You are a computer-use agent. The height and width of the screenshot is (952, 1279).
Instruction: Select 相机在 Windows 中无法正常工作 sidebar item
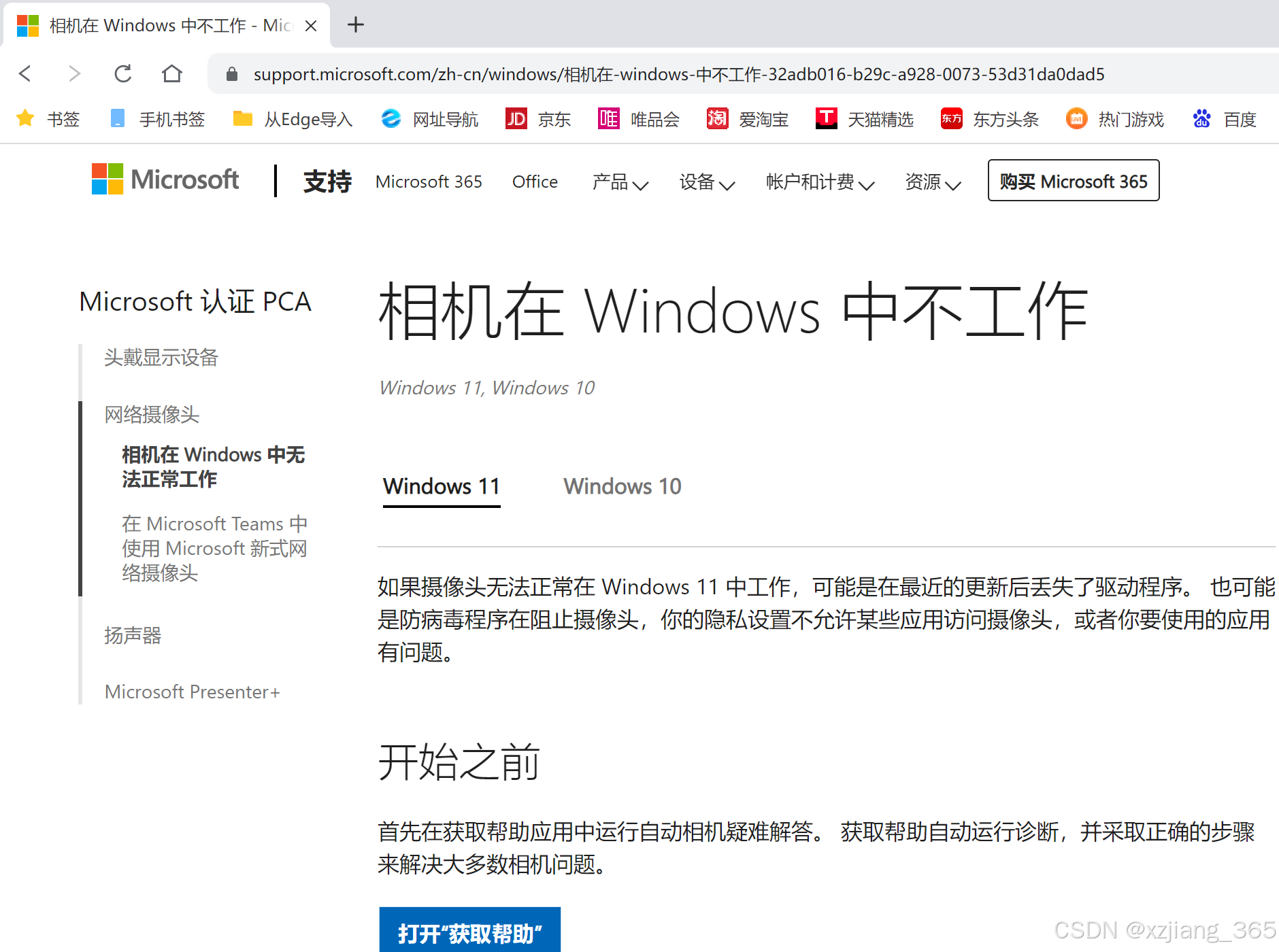point(213,467)
